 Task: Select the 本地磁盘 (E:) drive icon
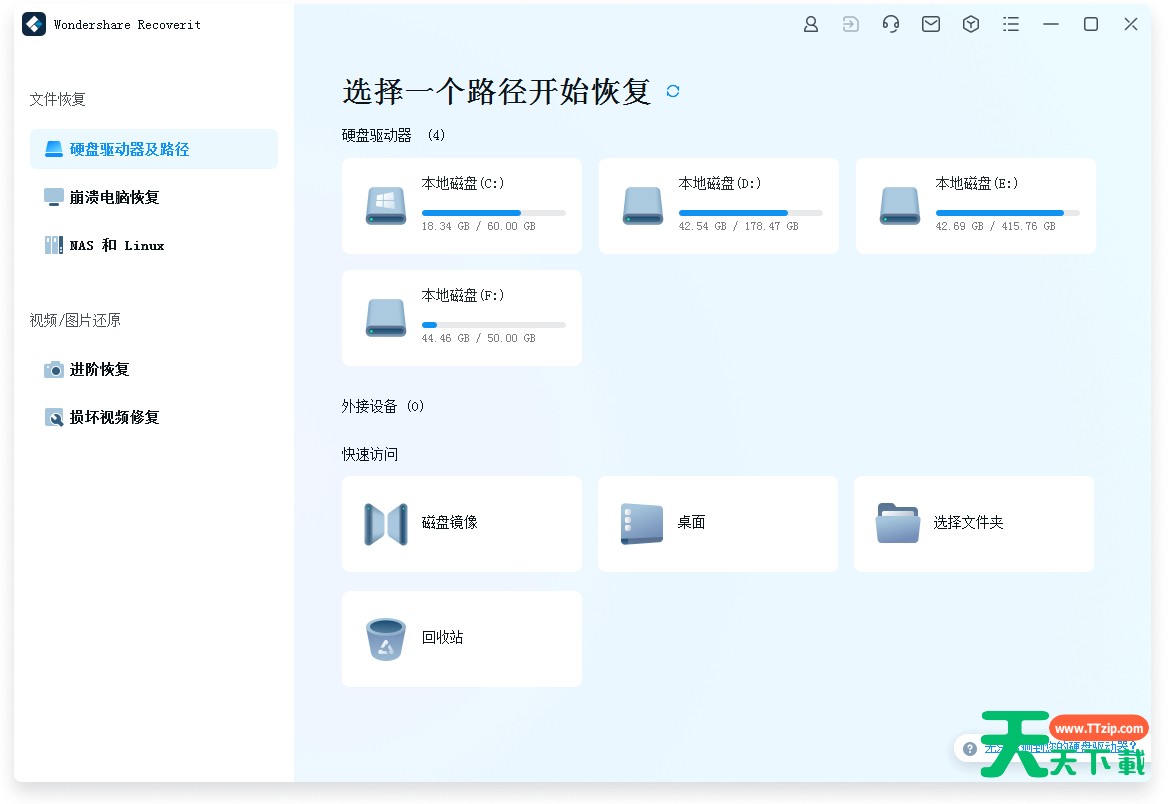pos(900,206)
